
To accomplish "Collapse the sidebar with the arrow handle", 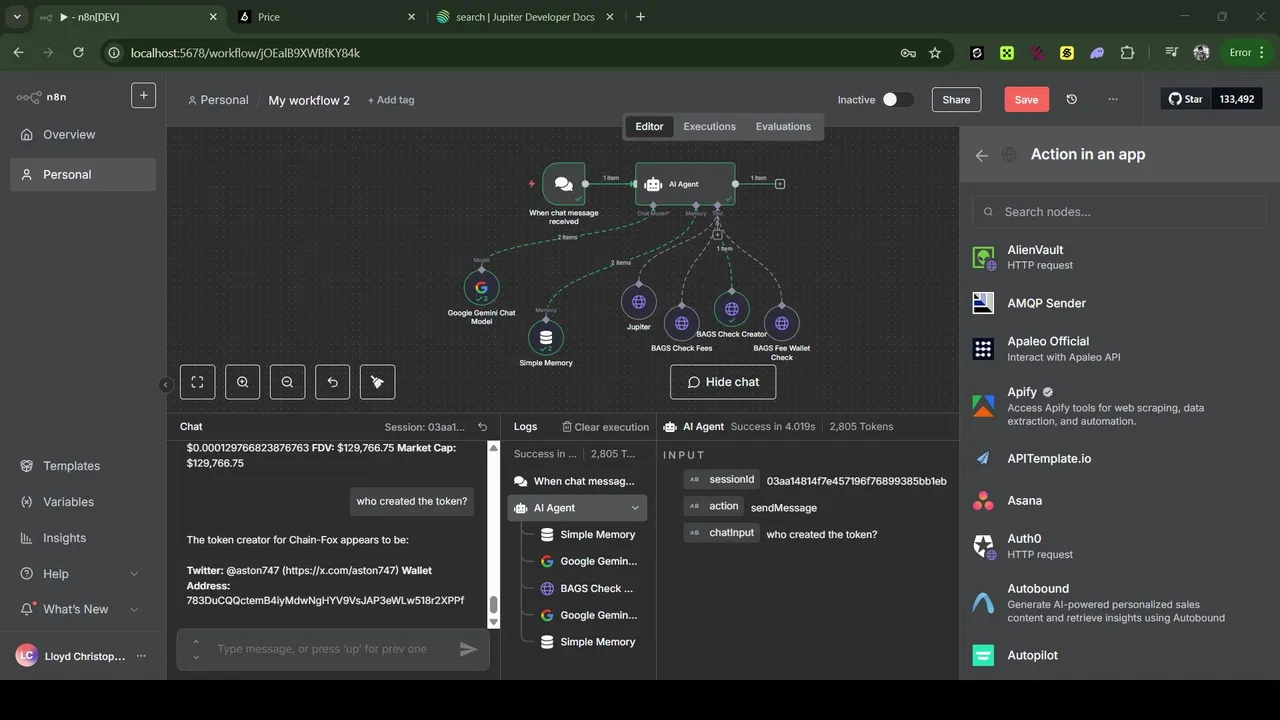I will (166, 384).
